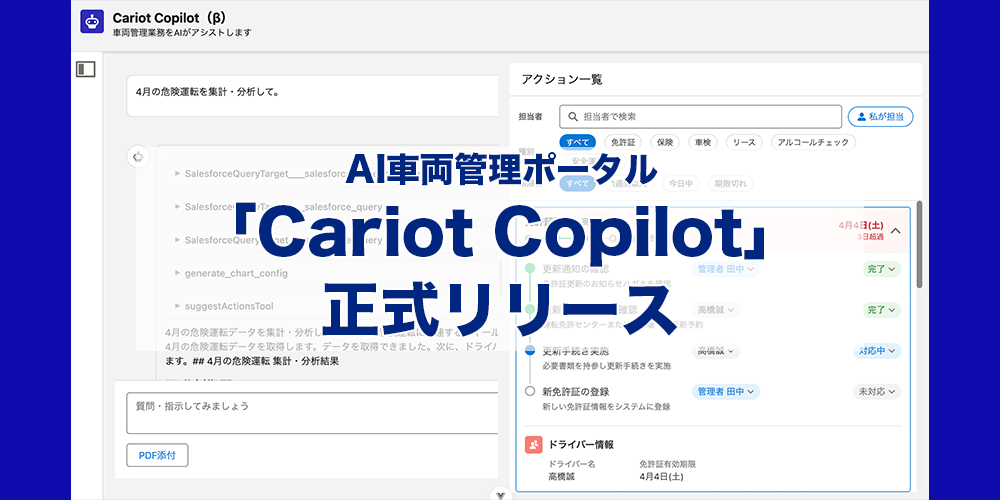Click the magnifier icon in 担当者で検索
The height and width of the screenshot is (500, 1000).
pyautogui.click(x=573, y=117)
